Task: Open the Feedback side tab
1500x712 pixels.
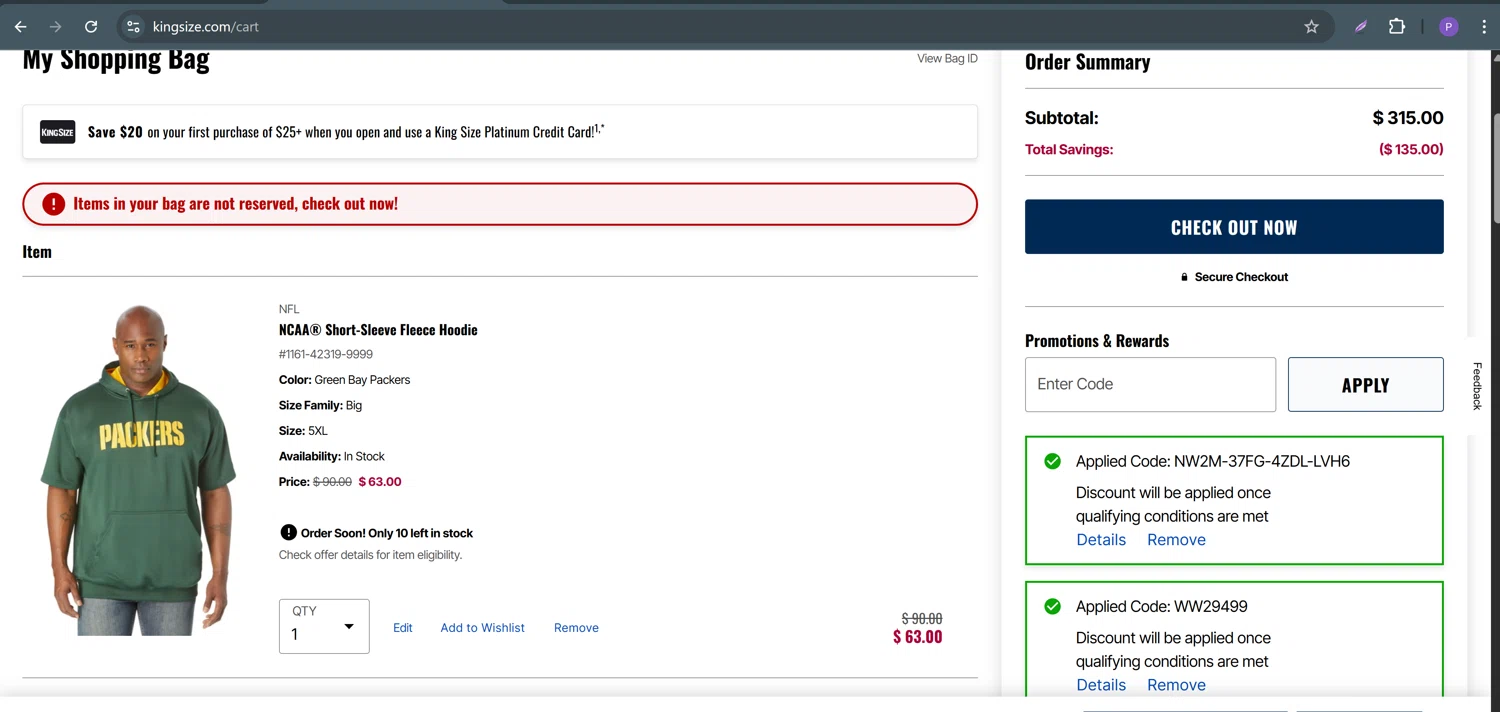Action: [x=1477, y=386]
